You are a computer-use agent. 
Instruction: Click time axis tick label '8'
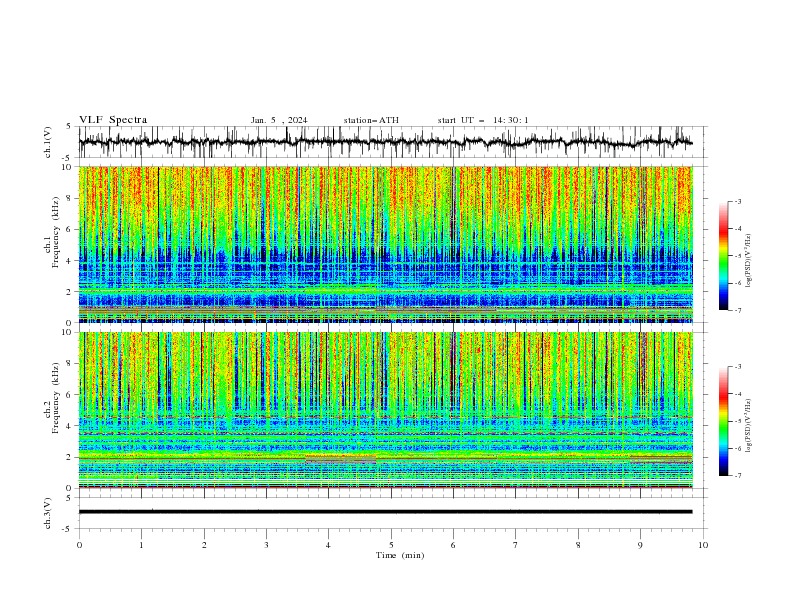(578, 545)
